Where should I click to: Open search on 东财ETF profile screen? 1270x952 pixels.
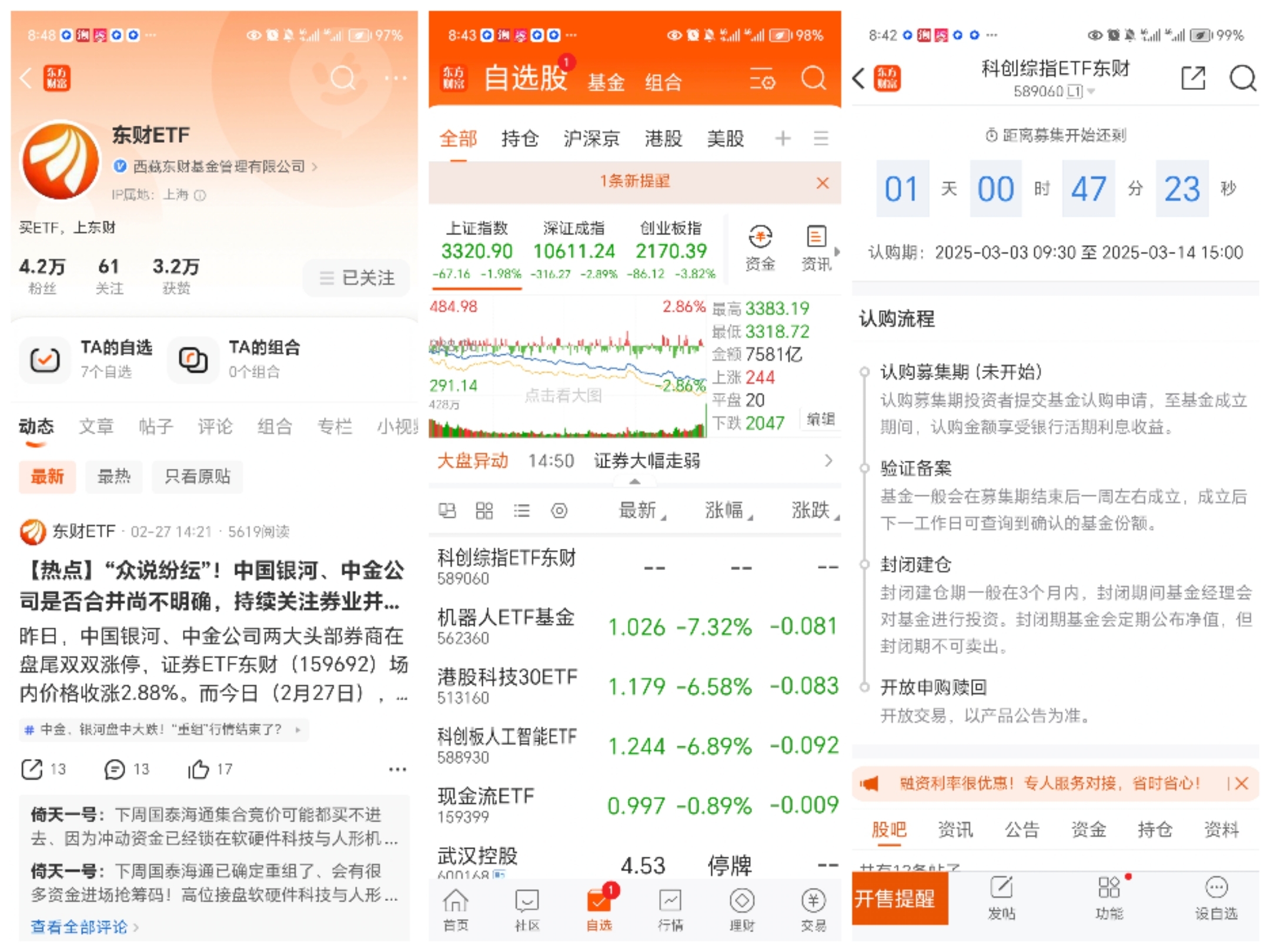pyautogui.click(x=342, y=78)
